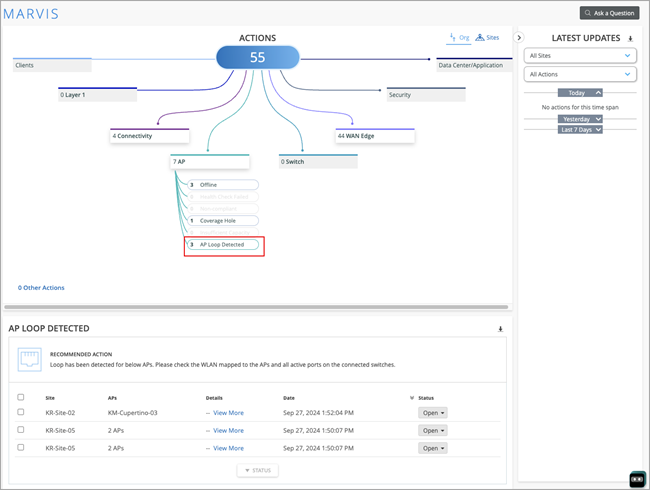Viewport: 650px width, 490px height.
Task: Click View More for KM-Cupertino-03
Action: [x=228, y=413]
